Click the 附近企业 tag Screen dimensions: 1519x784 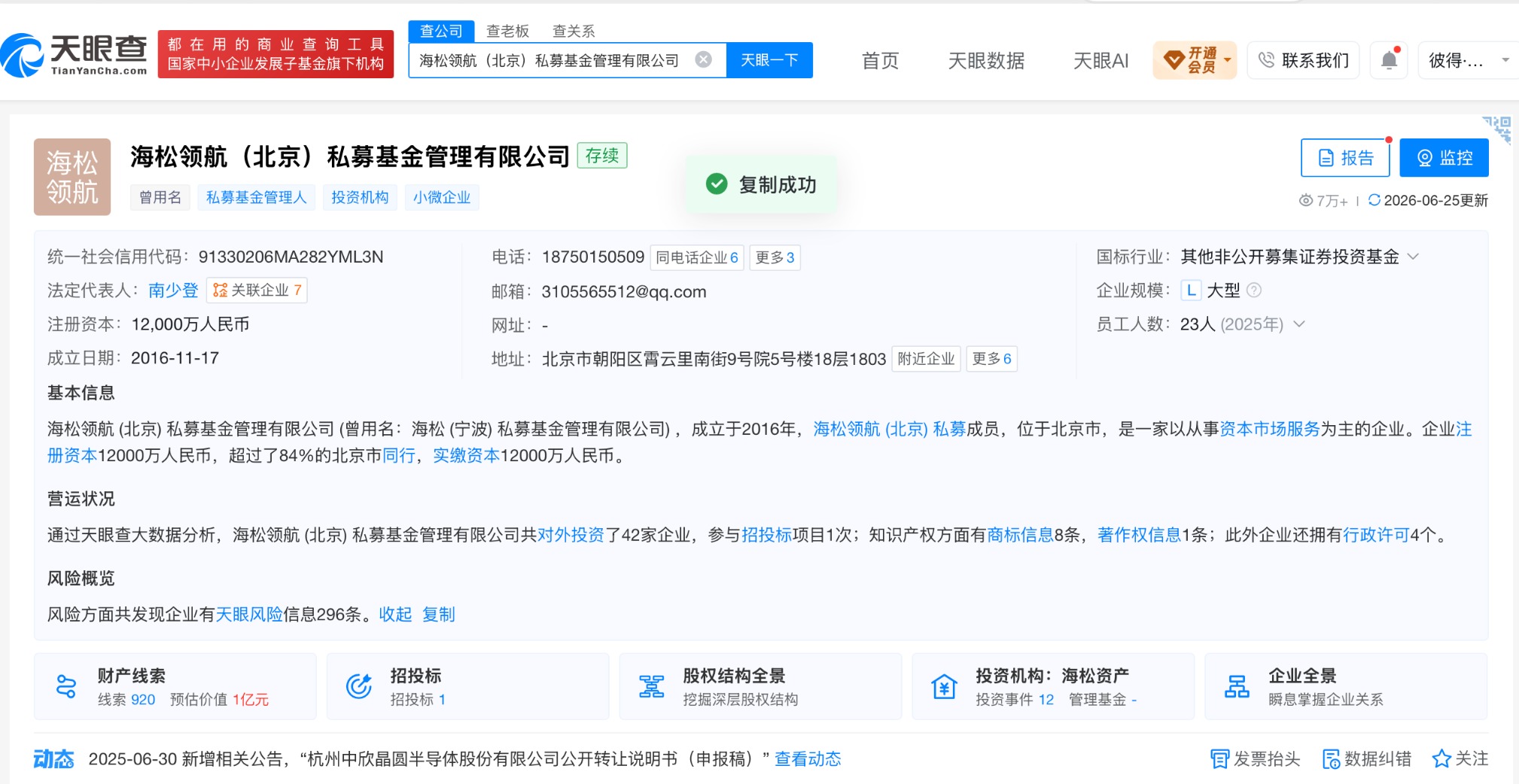pos(926,359)
